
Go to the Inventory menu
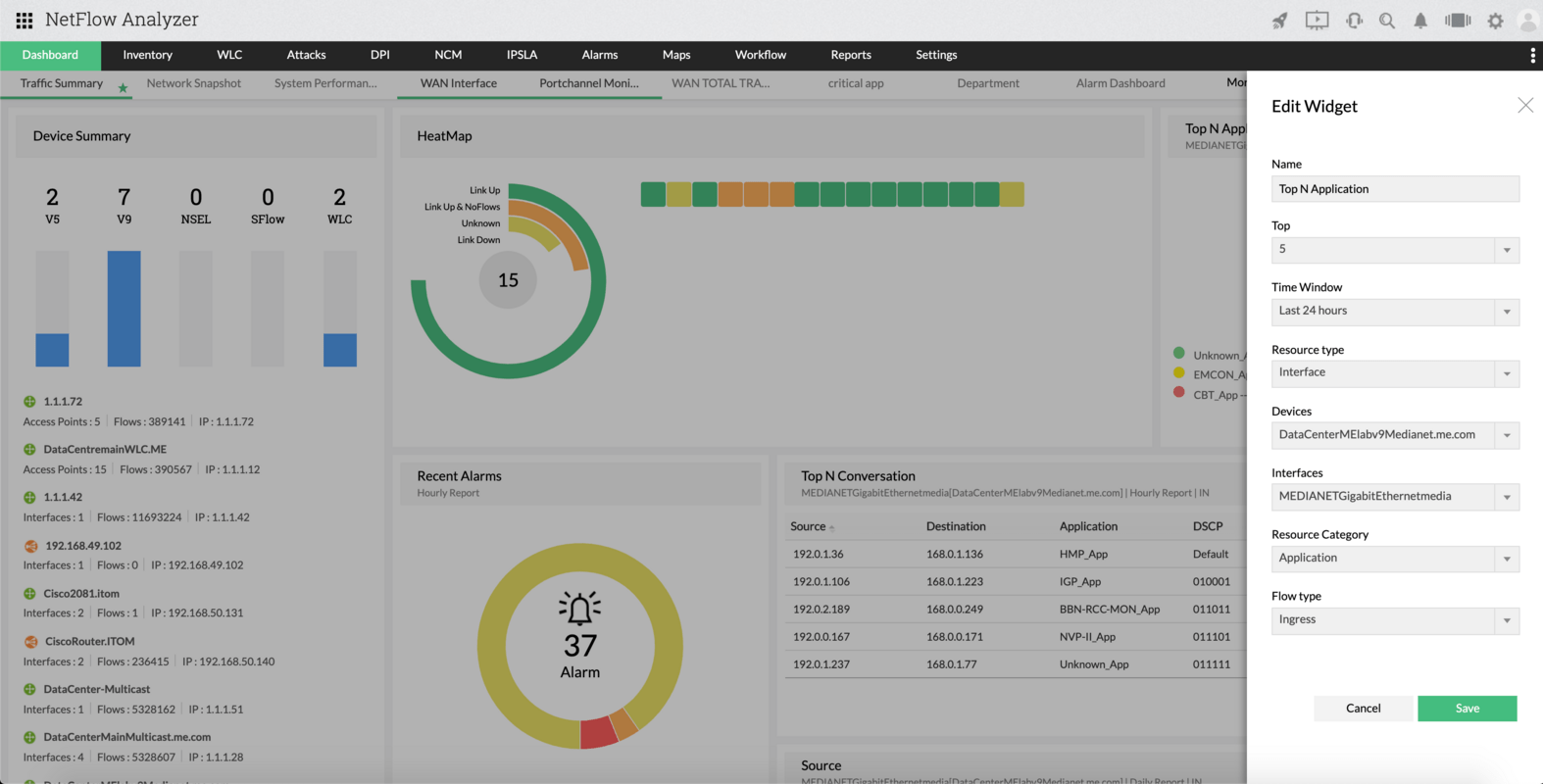147,55
